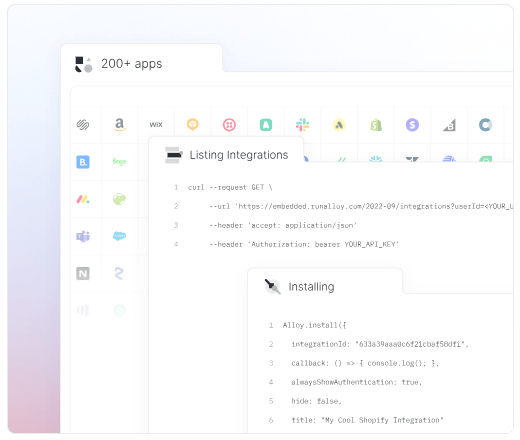Click the Salesforce cloud icon
Image resolution: width=520 pixels, height=440 pixels.
pyautogui.click(x=119, y=236)
